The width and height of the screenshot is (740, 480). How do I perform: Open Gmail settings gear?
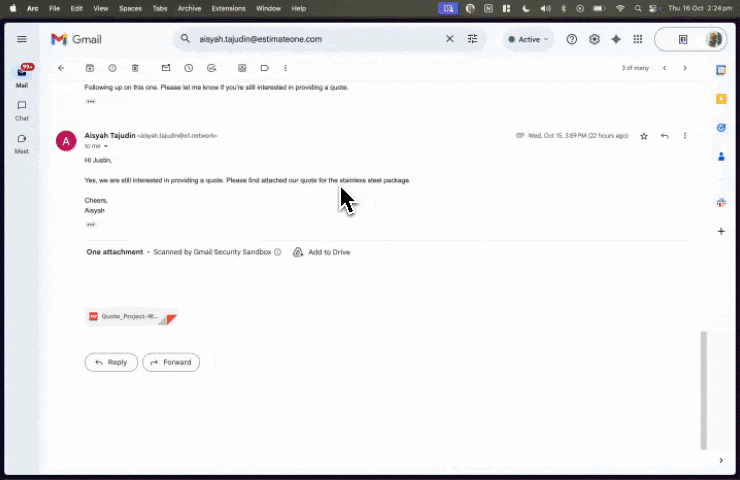pyautogui.click(x=594, y=39)
